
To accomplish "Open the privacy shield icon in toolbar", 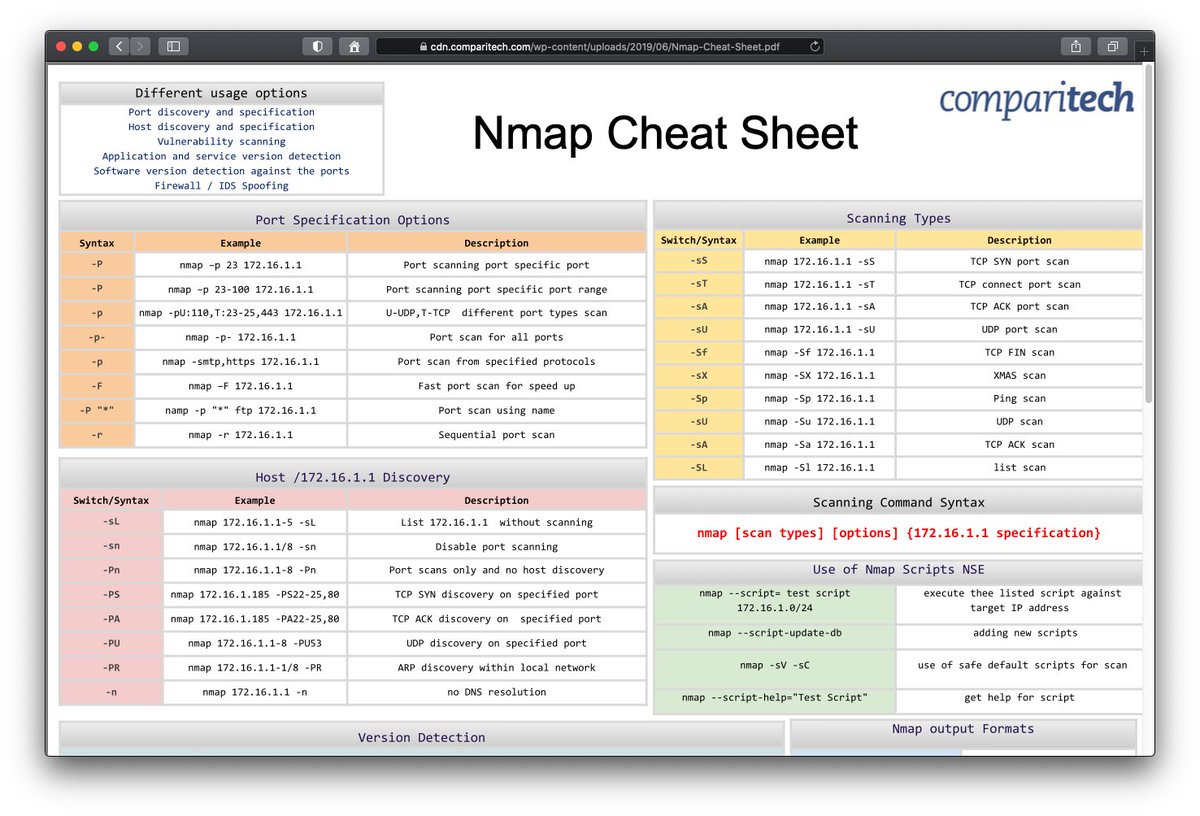I will click(318, 46).
